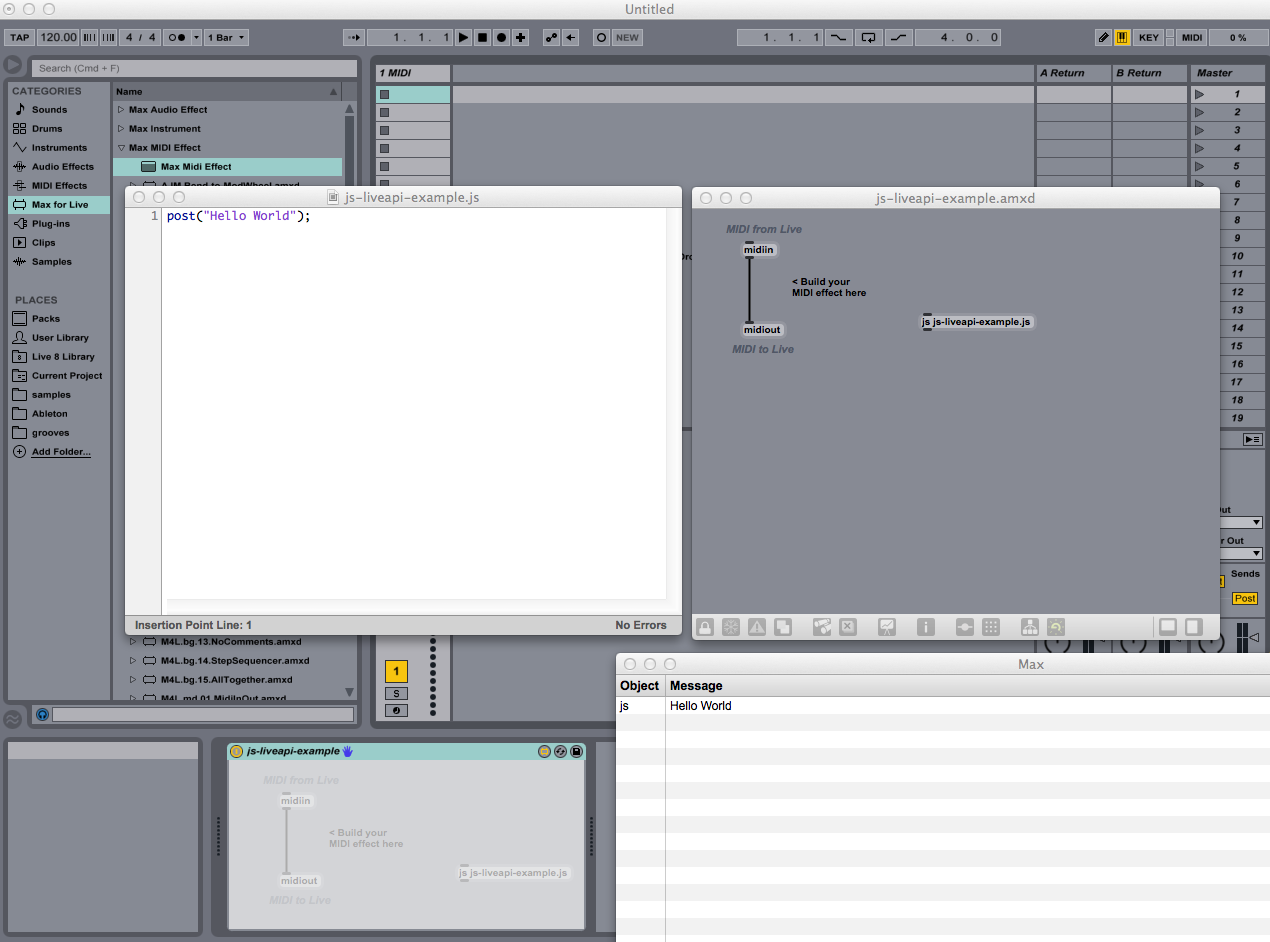
Task: Launch Master scene 1
Action: [x=1200, y=94]
